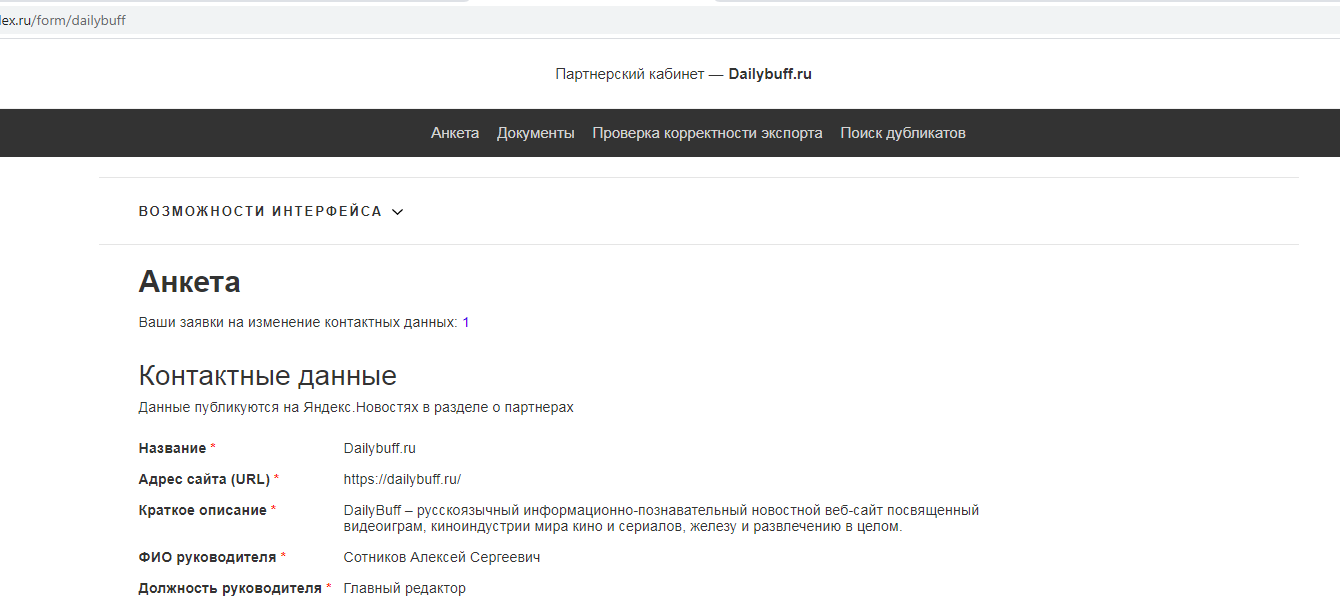Open Проверка корректности экспорта page

coord(708,133)
